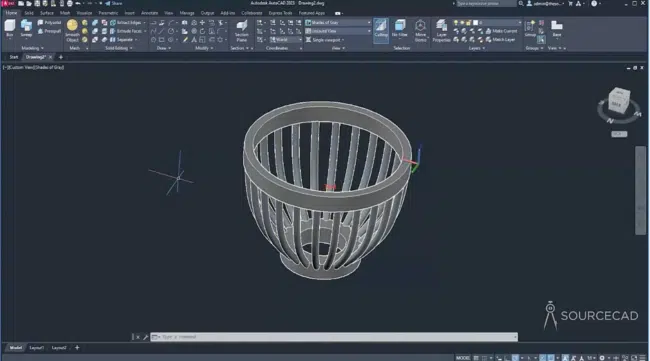Screen dimensions: 650x361
Task: Expand the Layers panel
Action: point(477,48)
